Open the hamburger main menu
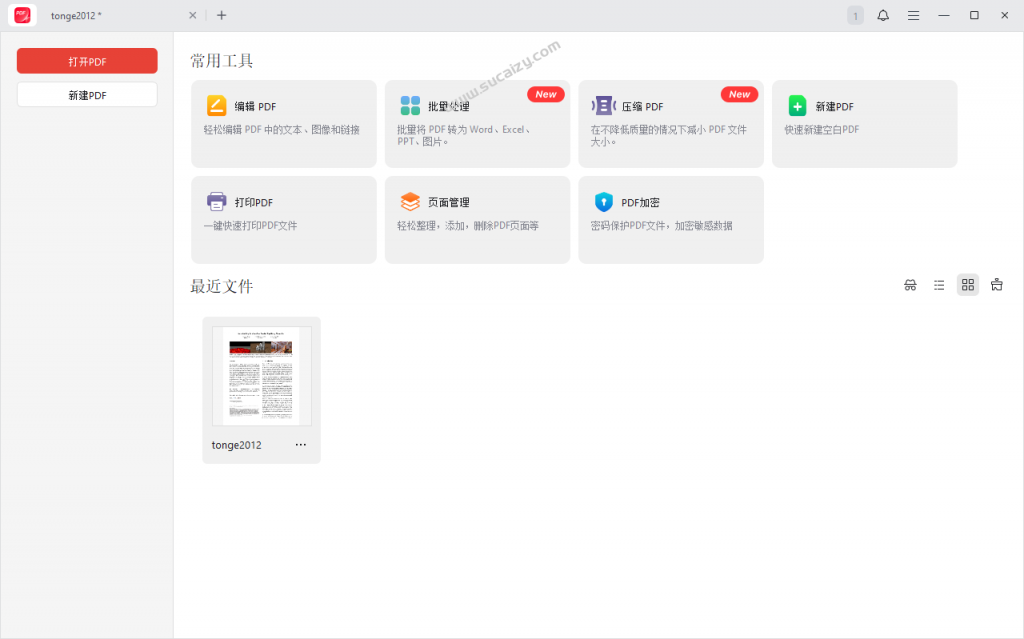Image resolution: width=1024 pixels, height=639 pixels. pyautogui.click(x=913, y=15)
